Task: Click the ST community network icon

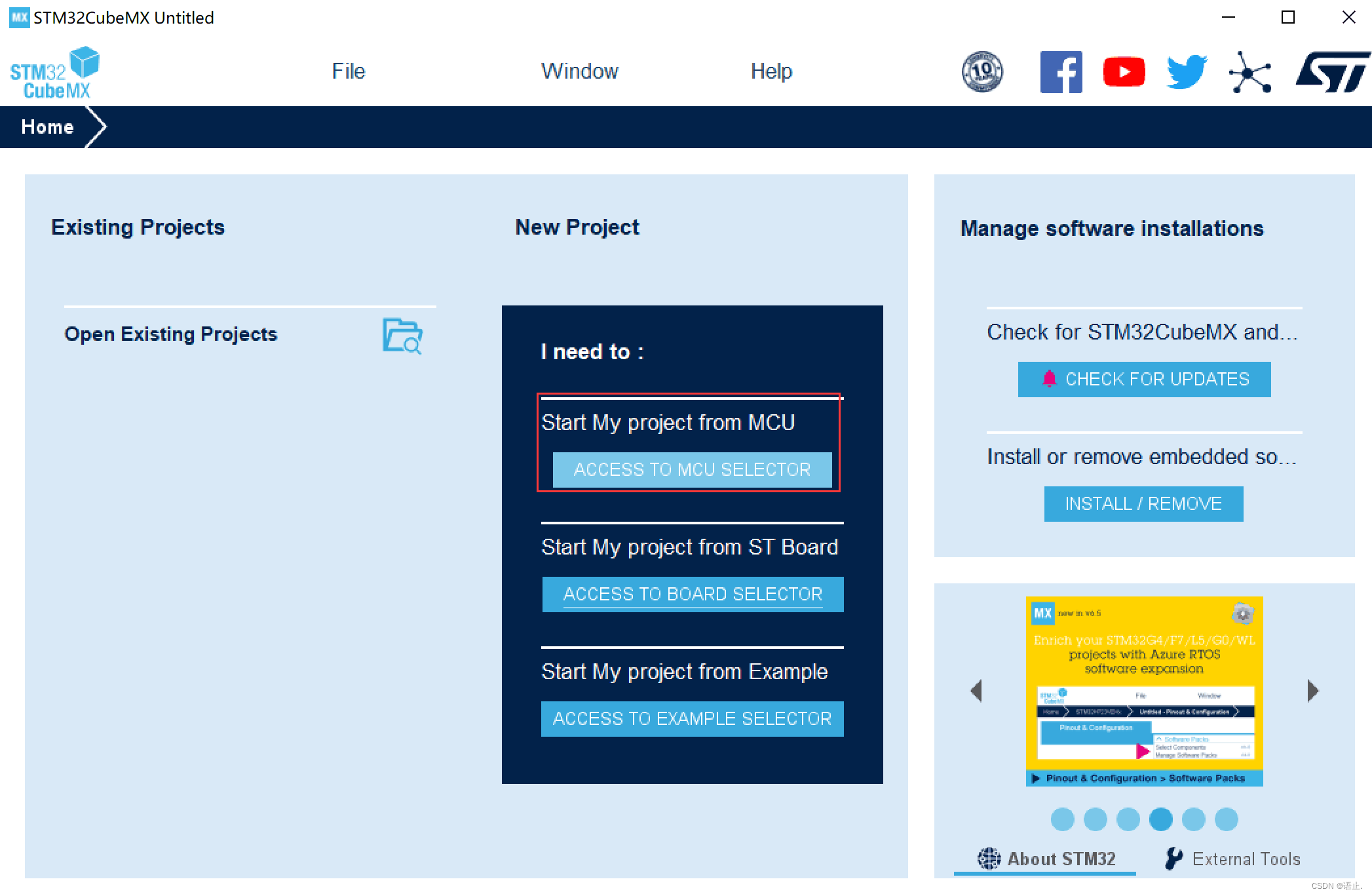Action: pyautogui.click(x=1250, y=72)
